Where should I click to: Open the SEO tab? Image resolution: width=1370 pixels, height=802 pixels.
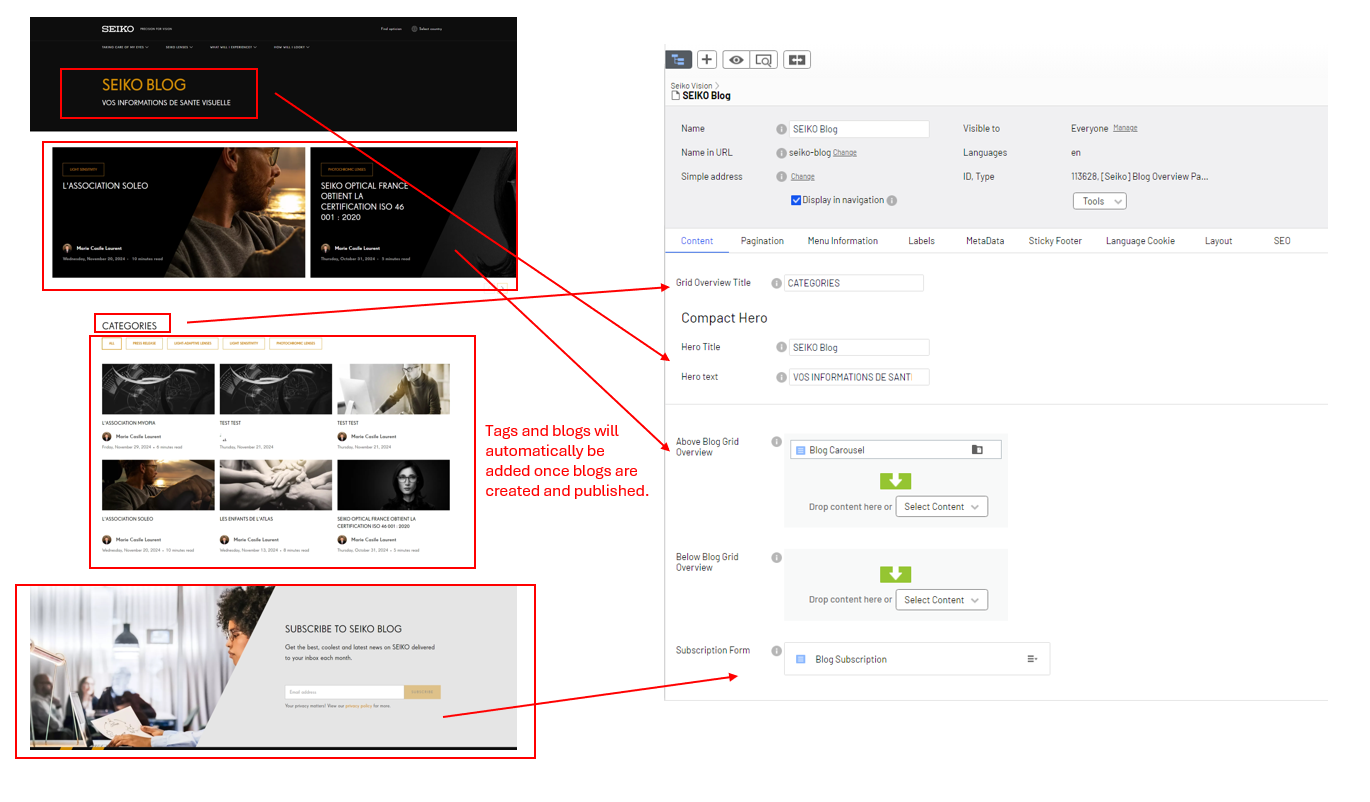coord(1281,241)
